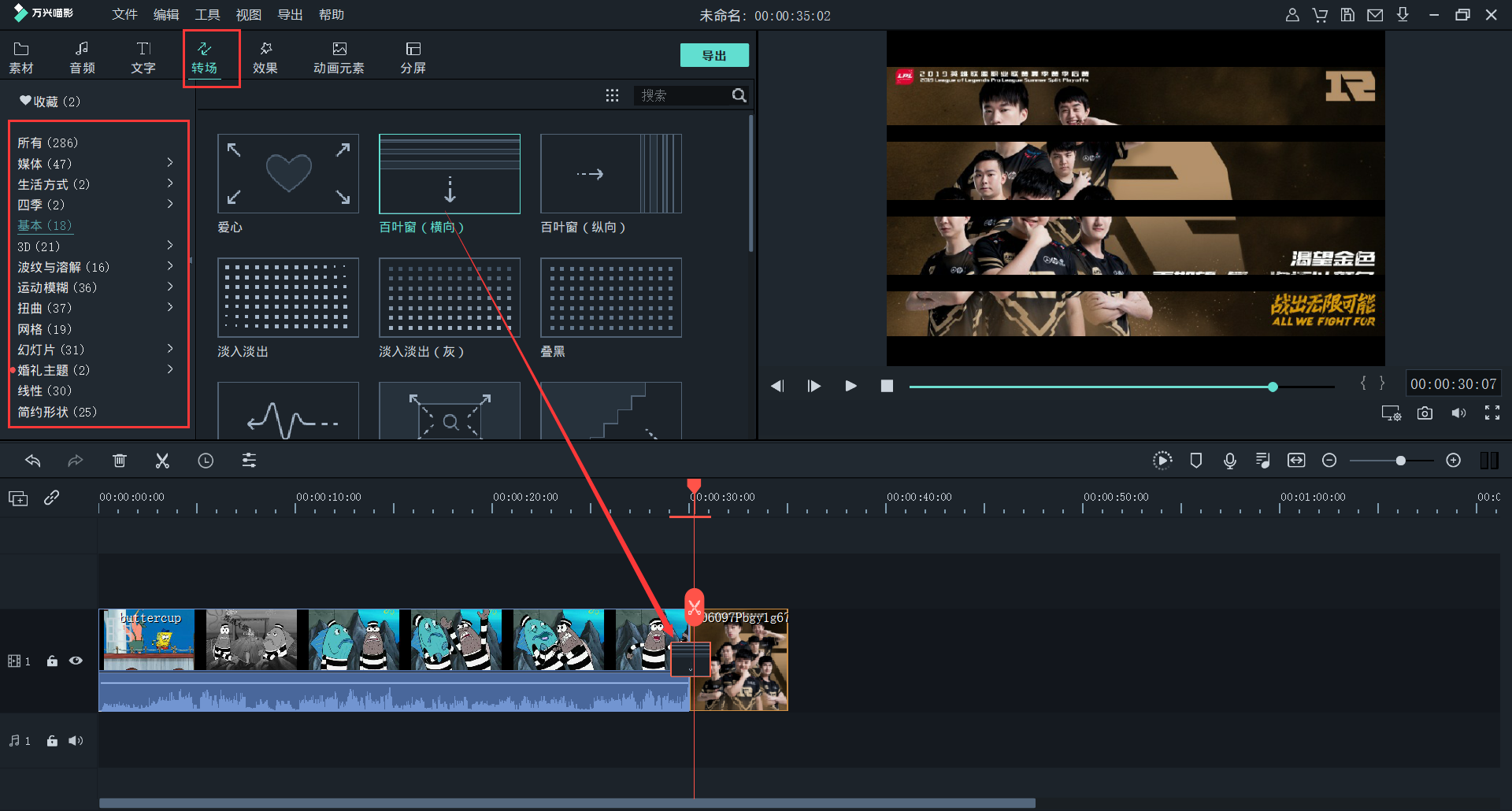
Task: Click the scissors split icon in timeline toolbar
Action: [162, 461]
